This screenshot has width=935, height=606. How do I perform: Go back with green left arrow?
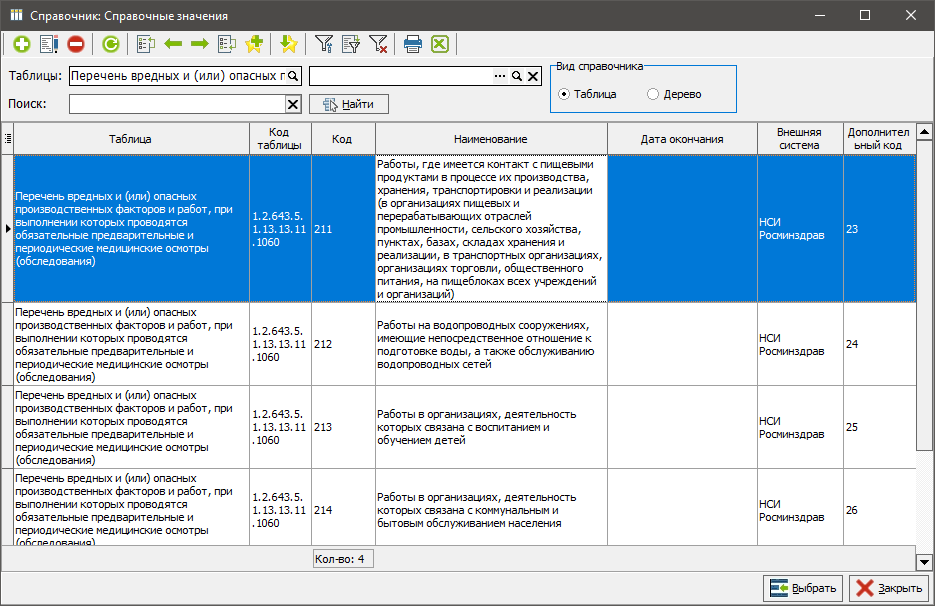tap(173, 44)
